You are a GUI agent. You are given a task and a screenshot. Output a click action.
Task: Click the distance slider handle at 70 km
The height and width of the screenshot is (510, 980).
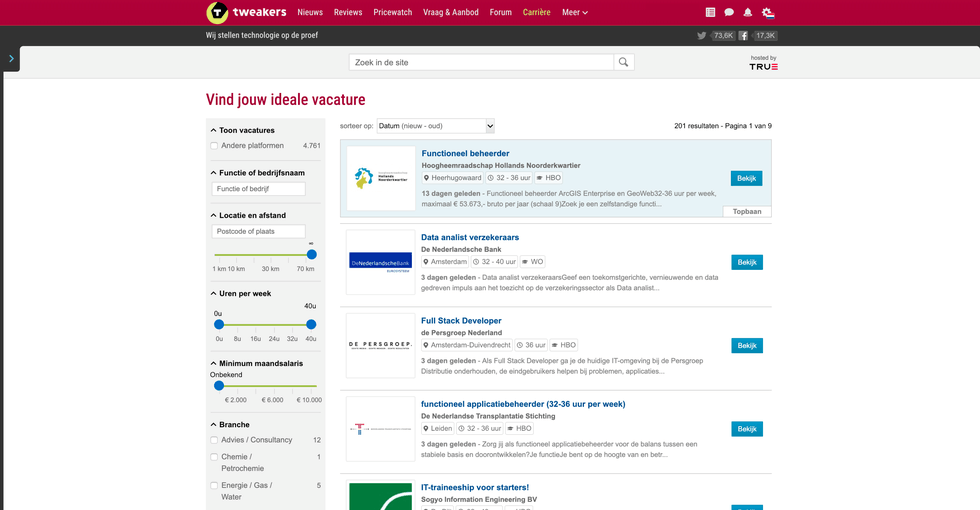coord(312,254)
